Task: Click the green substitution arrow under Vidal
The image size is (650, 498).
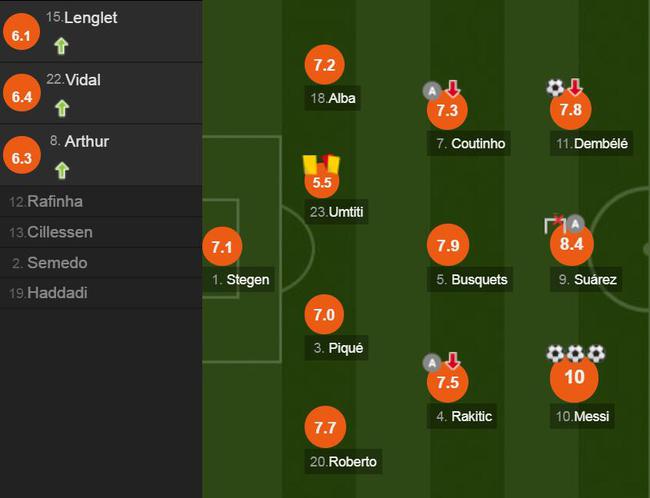Action: point(61,107)
